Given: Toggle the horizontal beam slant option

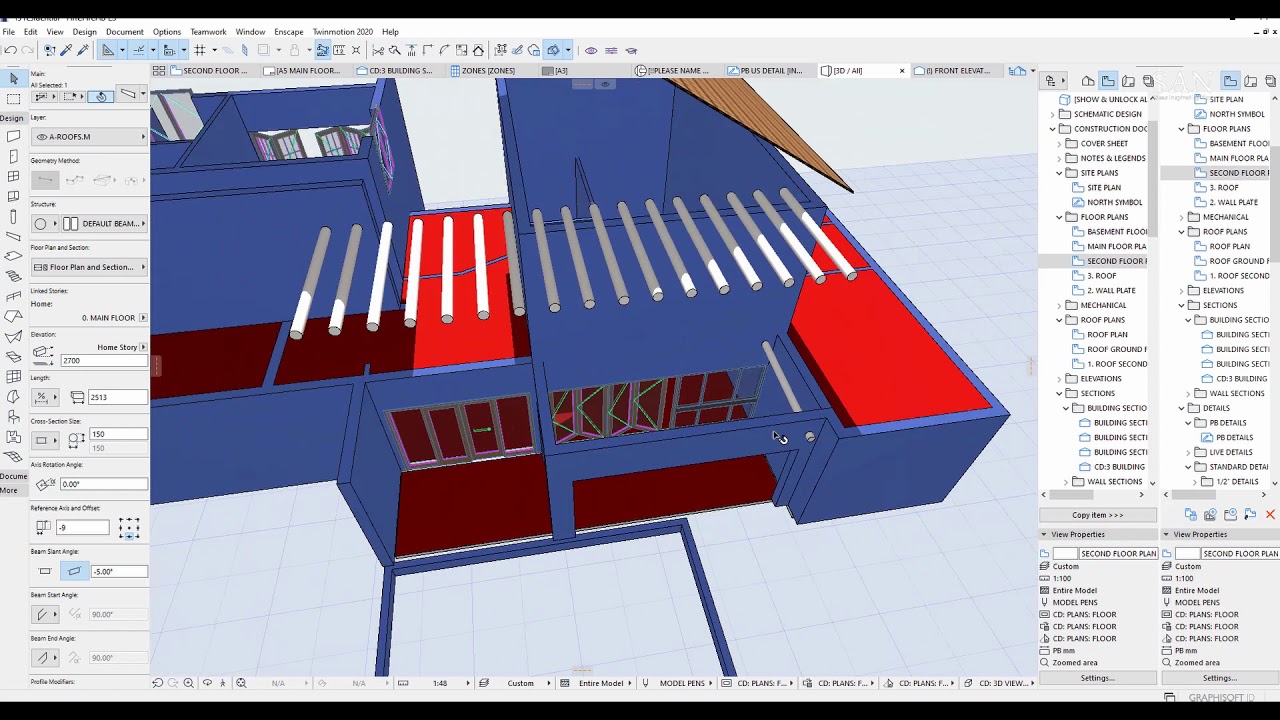Looking at the screenshot, I should pos(45,571).
